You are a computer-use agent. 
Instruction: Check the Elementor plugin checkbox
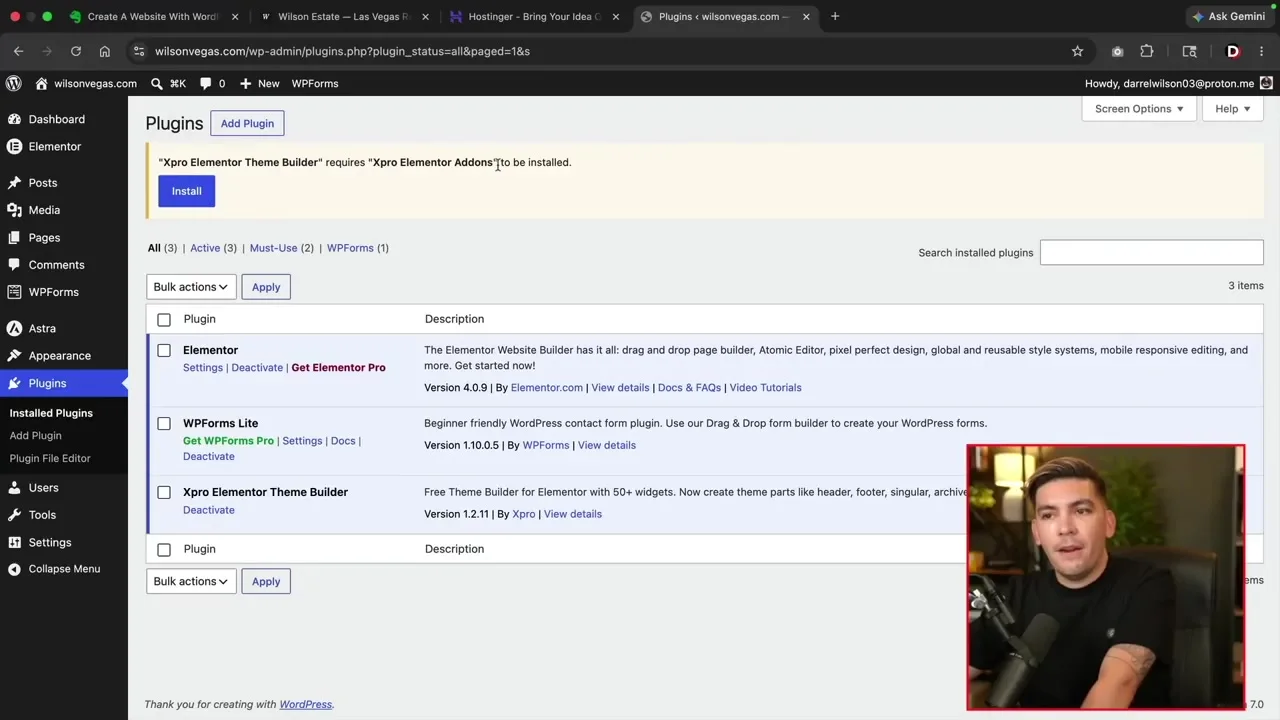point(164,351)
